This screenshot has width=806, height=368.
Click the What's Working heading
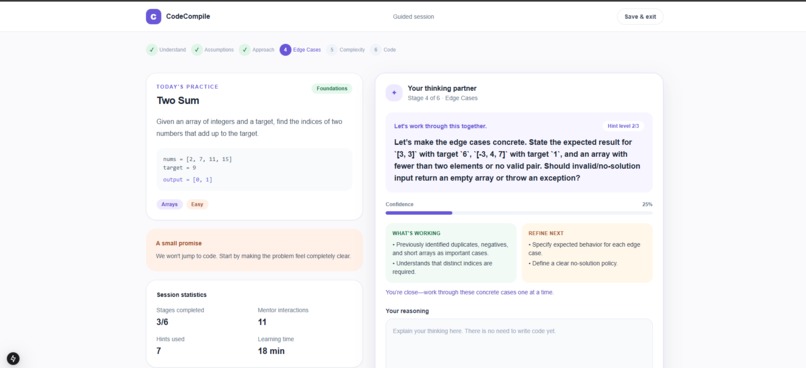416,233
